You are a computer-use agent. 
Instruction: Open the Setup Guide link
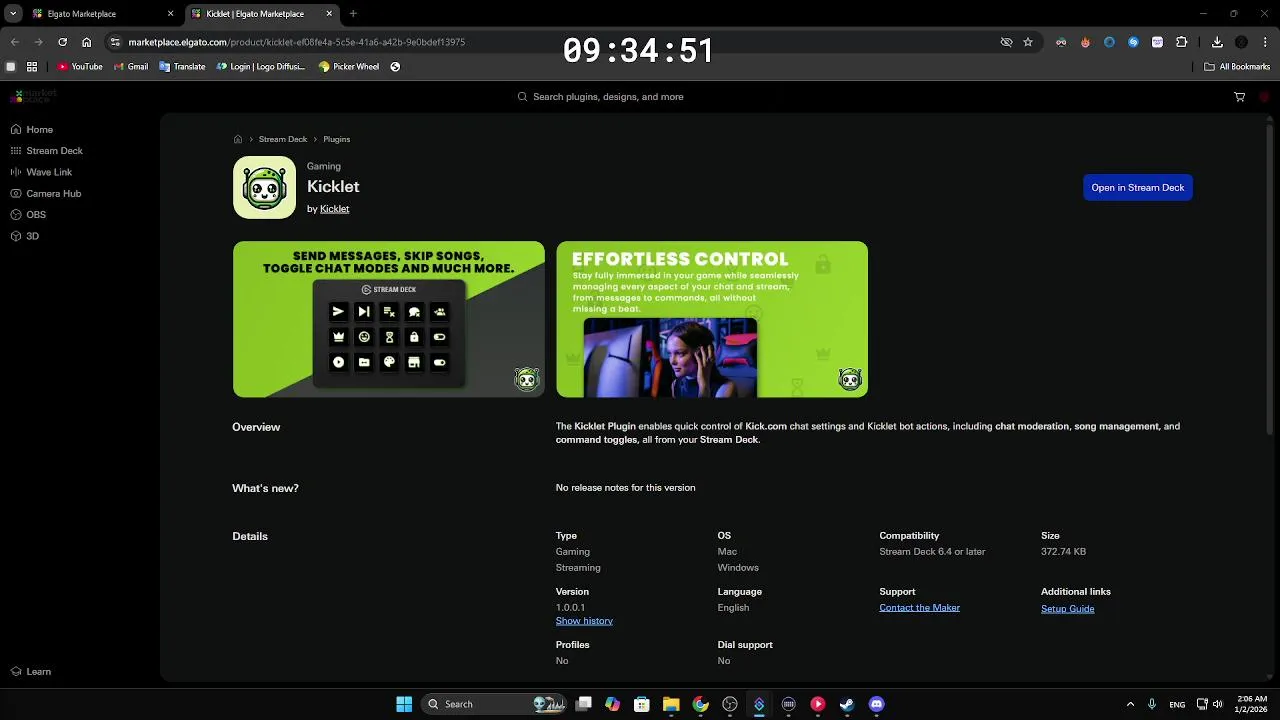(x=1067, y=609)
